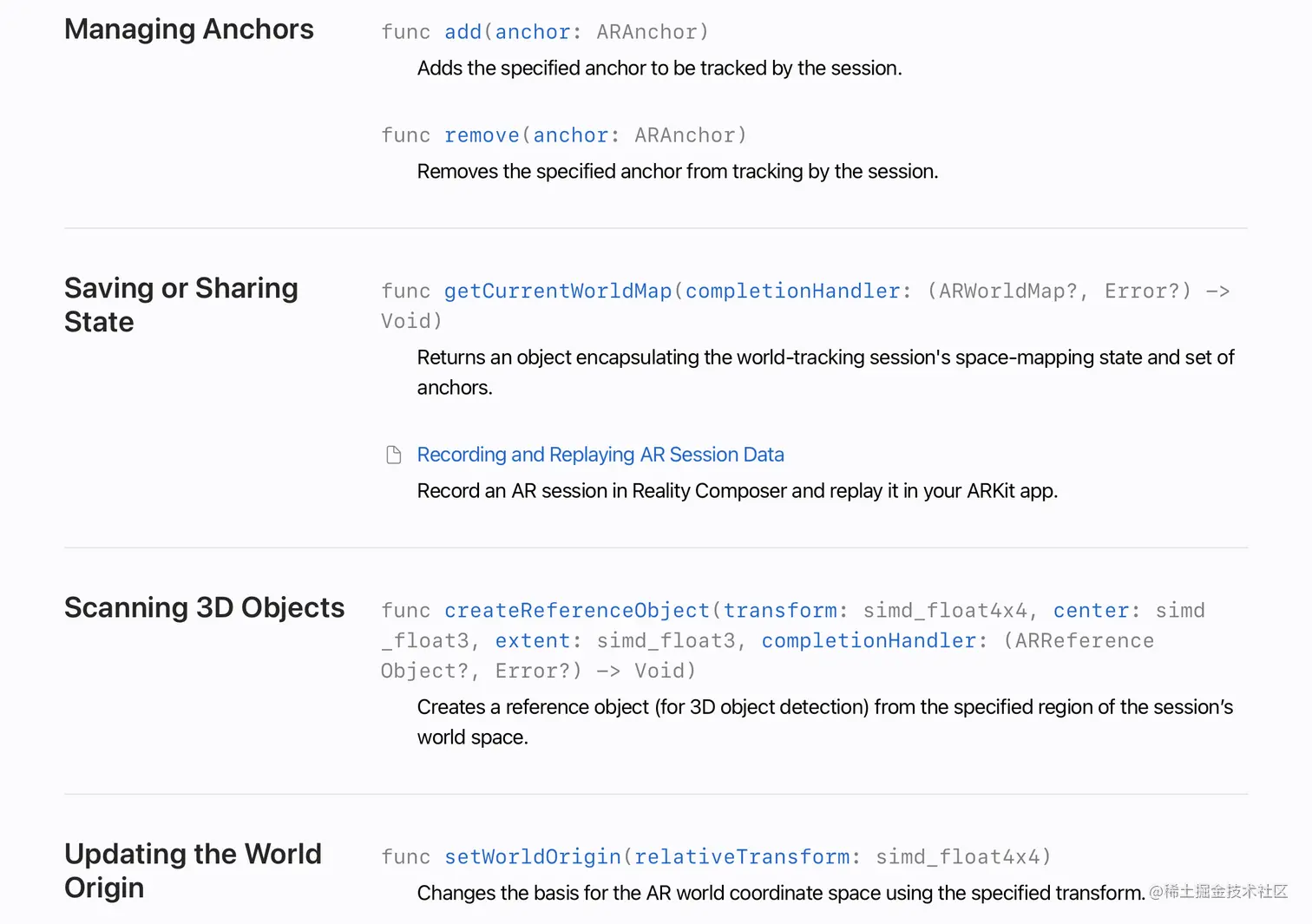
Task: Open the setWorldOrigin(relativeTransform:) link
Action: (x=646, y=857)
